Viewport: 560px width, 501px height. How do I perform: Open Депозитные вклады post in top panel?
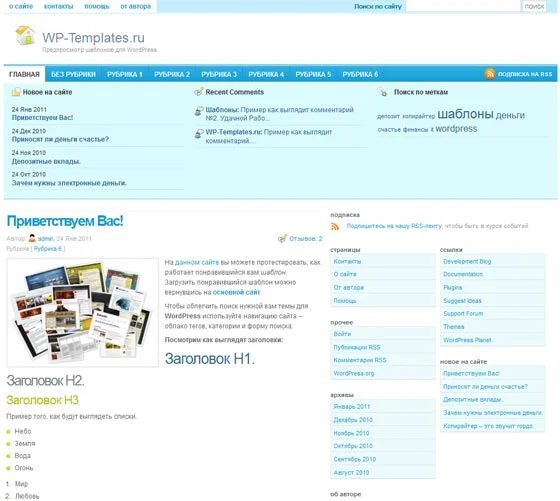click(46, 161)
